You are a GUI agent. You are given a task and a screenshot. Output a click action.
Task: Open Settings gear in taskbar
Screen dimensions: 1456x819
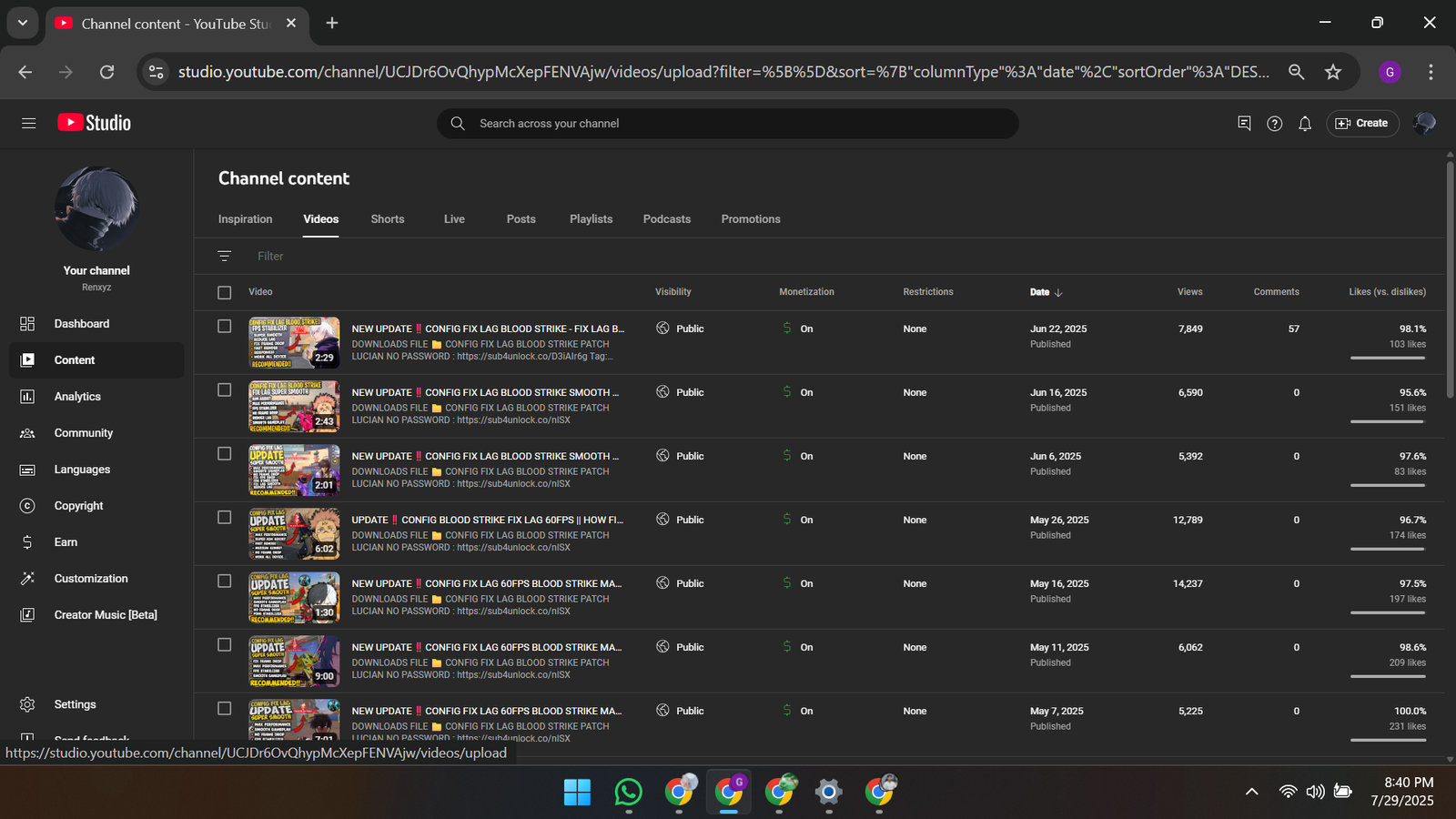[x=828, y=793]
